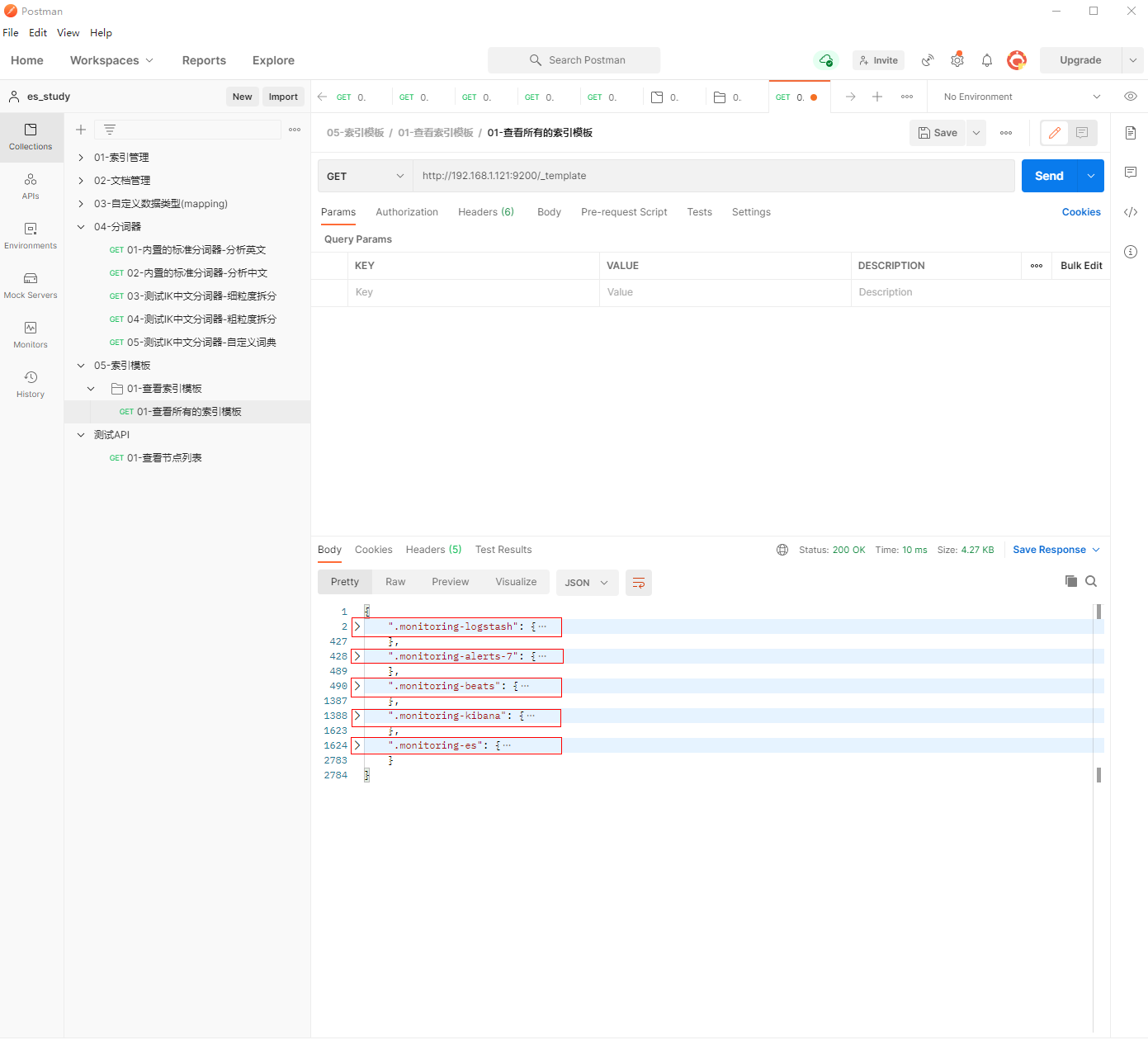Viewport: 1148px width, 1040px height.
Task: Click the response body vertical scrollbar
Action: 1098,693
